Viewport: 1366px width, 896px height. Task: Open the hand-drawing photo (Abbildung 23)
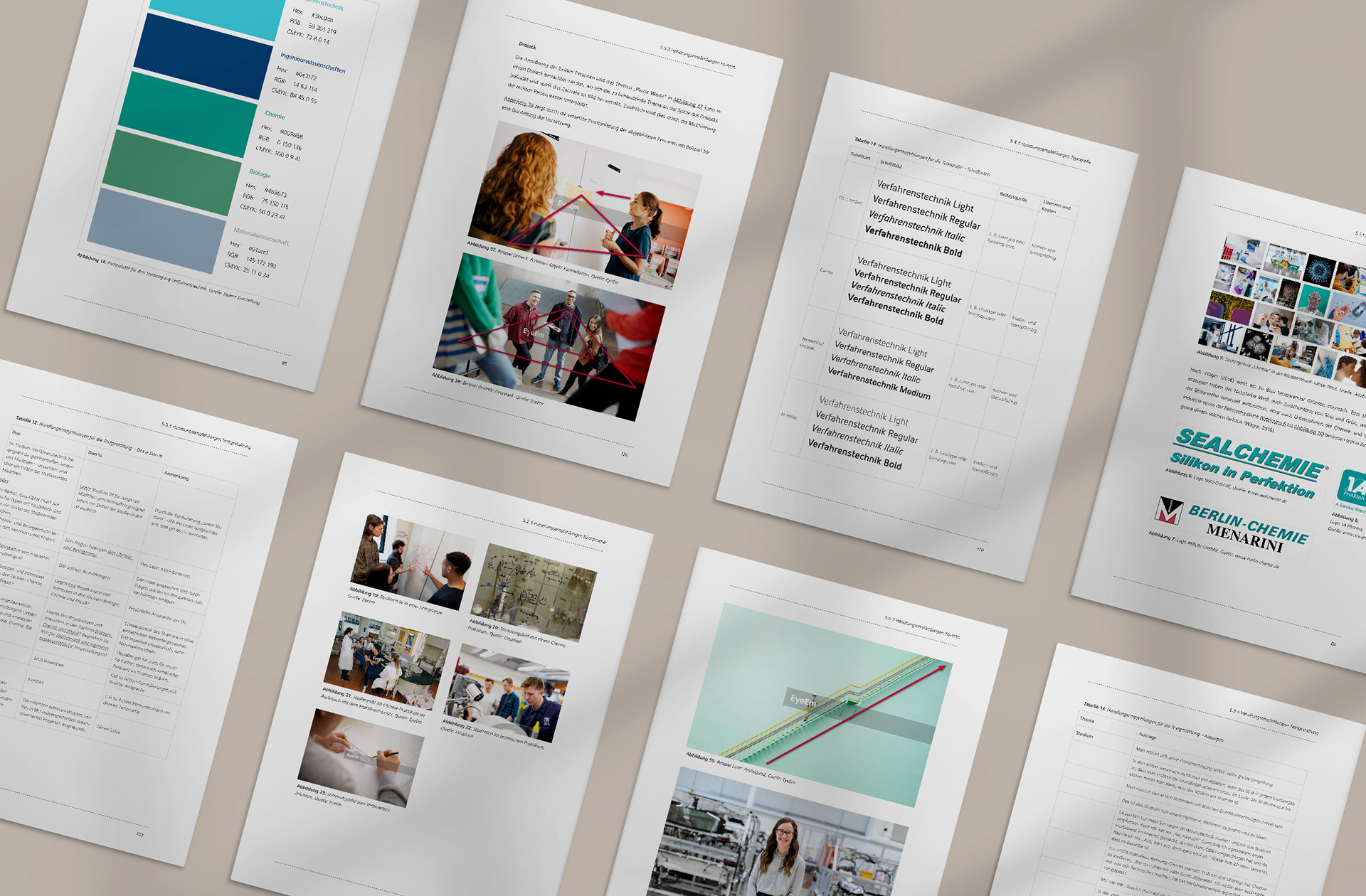(x=361, y=757)
